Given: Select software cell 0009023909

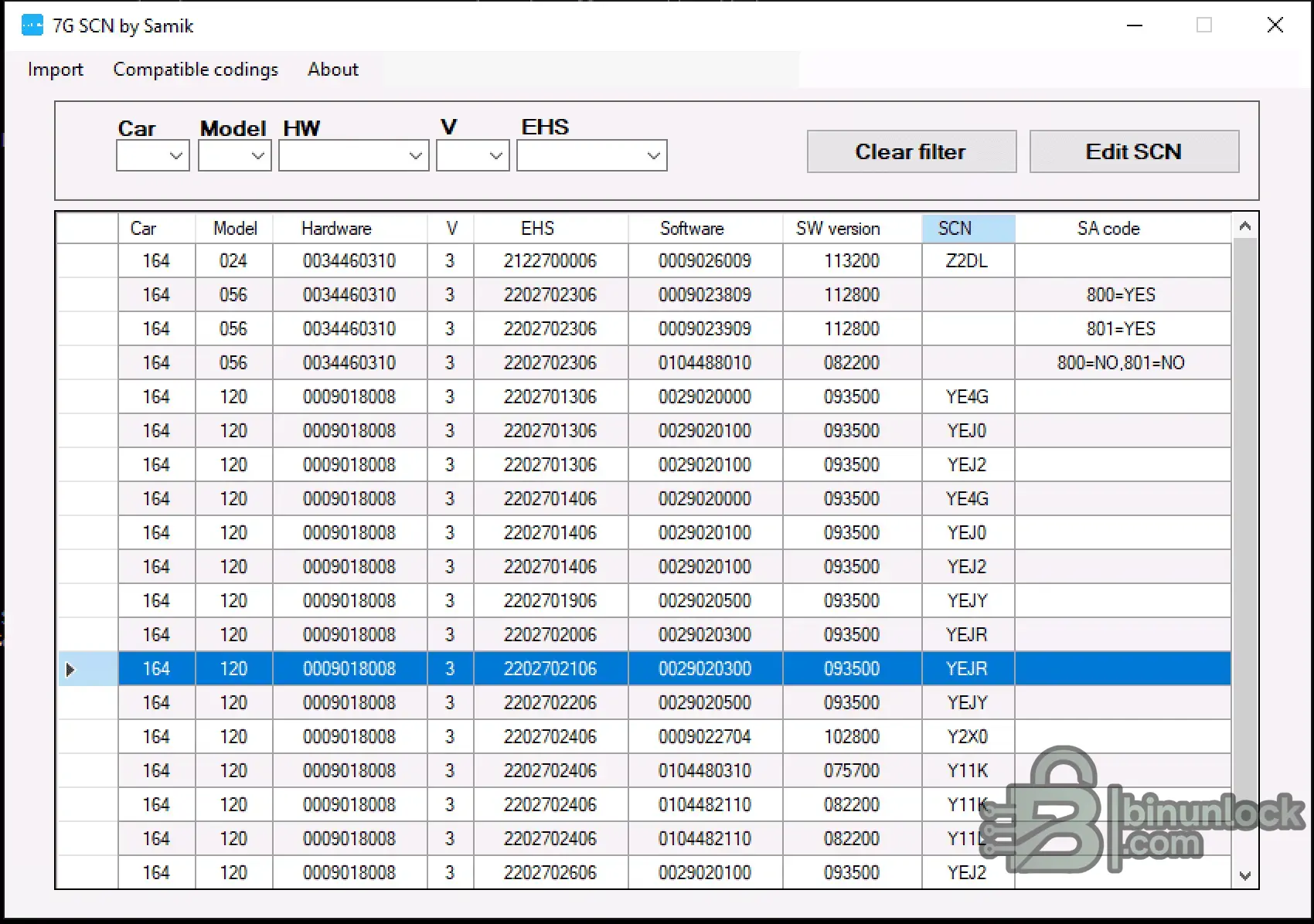Looking at the screenshot, I should point(706,329).
